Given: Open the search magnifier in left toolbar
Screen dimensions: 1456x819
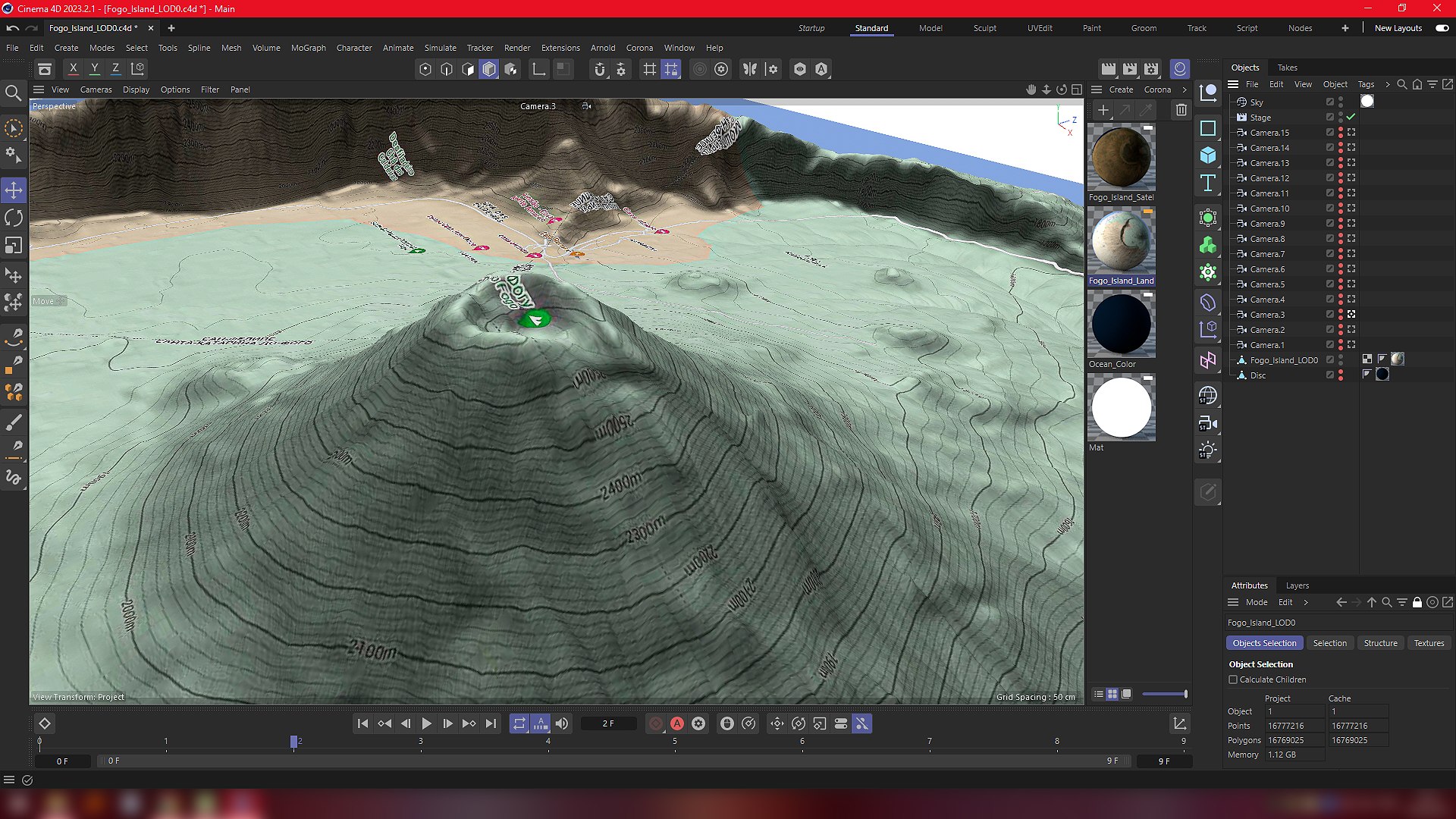Looking at the screenshot, I should (14, 93).
